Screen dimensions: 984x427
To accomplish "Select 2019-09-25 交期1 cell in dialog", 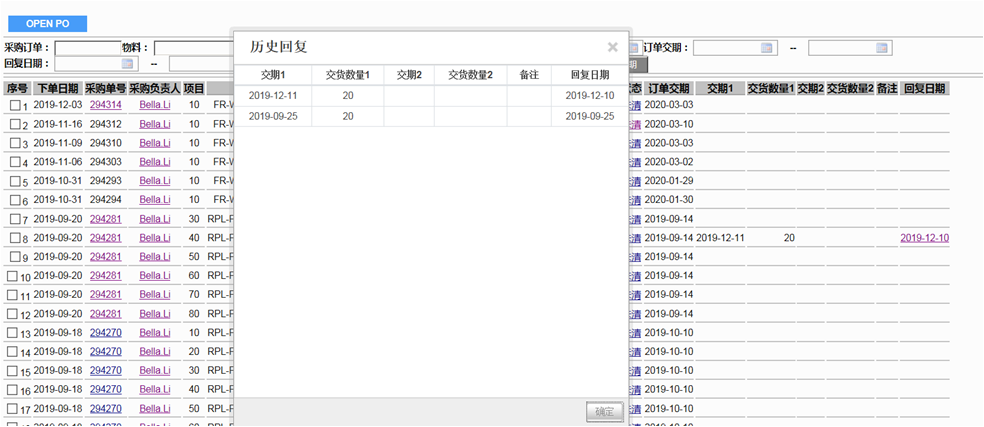I will (x=273, y=117).
